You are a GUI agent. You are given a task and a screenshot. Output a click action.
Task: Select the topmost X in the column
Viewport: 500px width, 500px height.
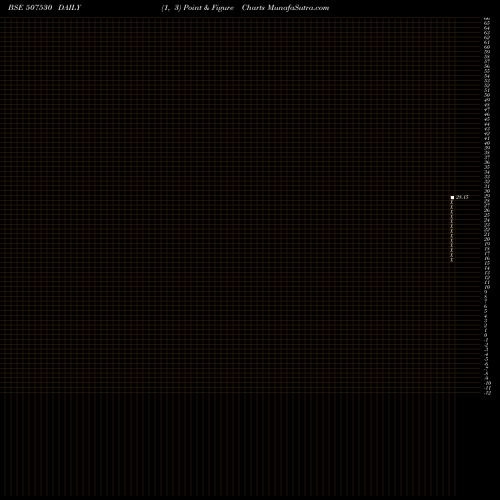(x=452, y=202)
